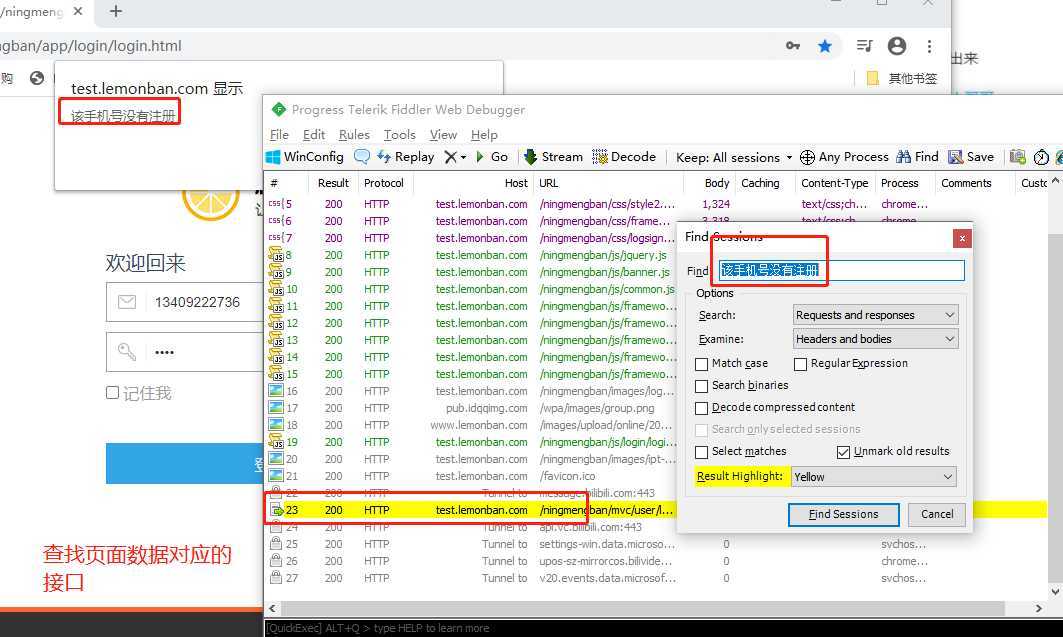The image size is (1063, 637).
Task: Open WinConfig in the Fiddler toolbar
Action: point(305,157)
